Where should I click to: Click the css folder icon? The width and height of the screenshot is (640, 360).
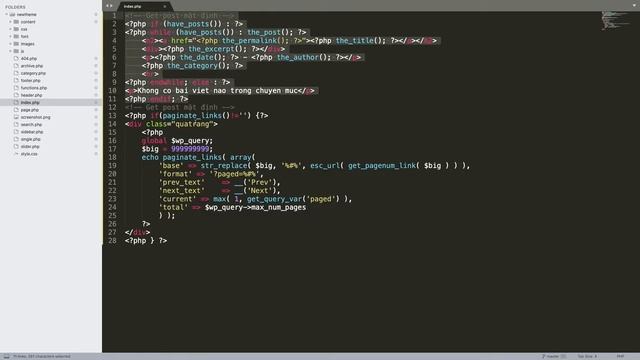pyautogui.click(x=16, y=29)
